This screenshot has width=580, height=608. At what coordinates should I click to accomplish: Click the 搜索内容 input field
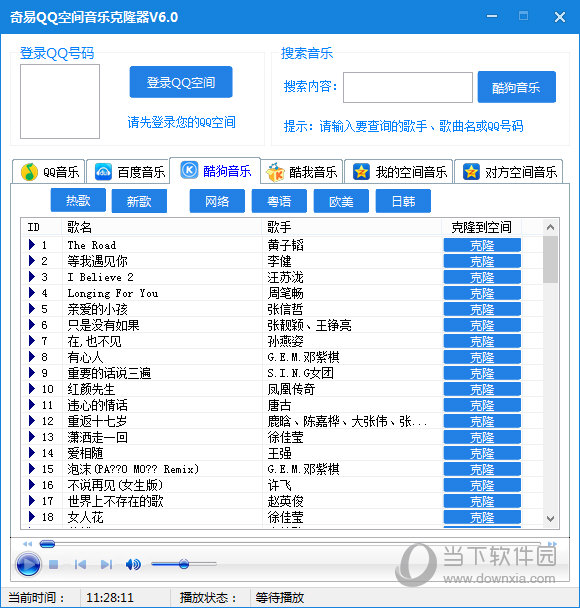(408, 87)
